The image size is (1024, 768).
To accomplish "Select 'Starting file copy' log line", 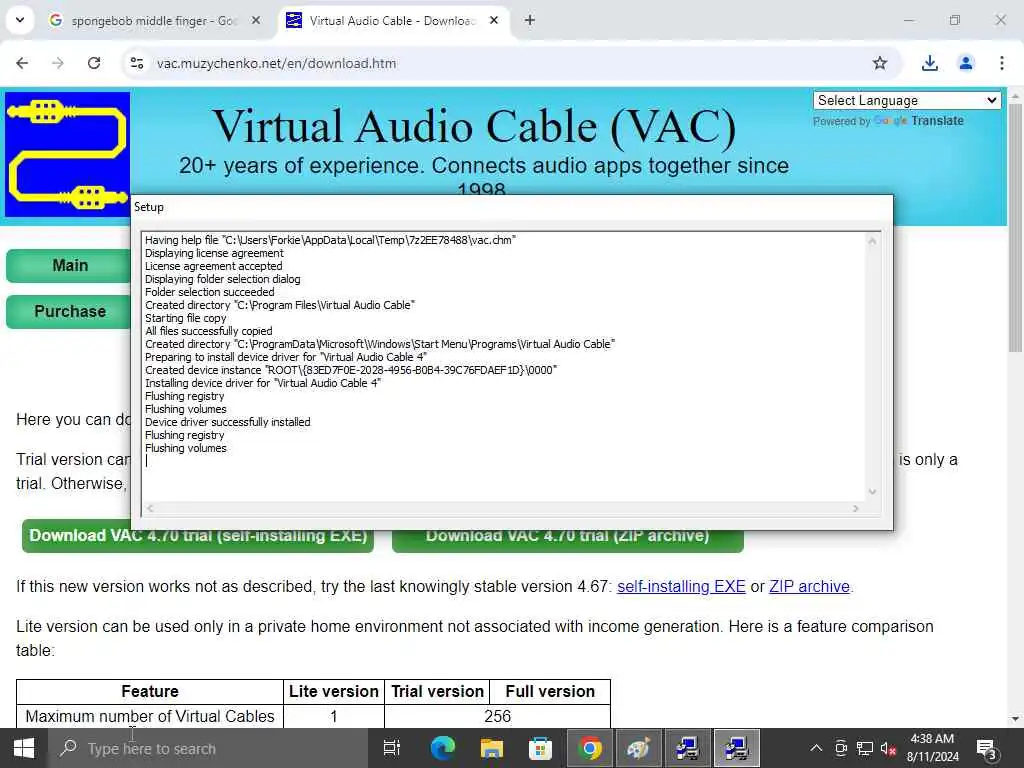I will click(185, 318).
